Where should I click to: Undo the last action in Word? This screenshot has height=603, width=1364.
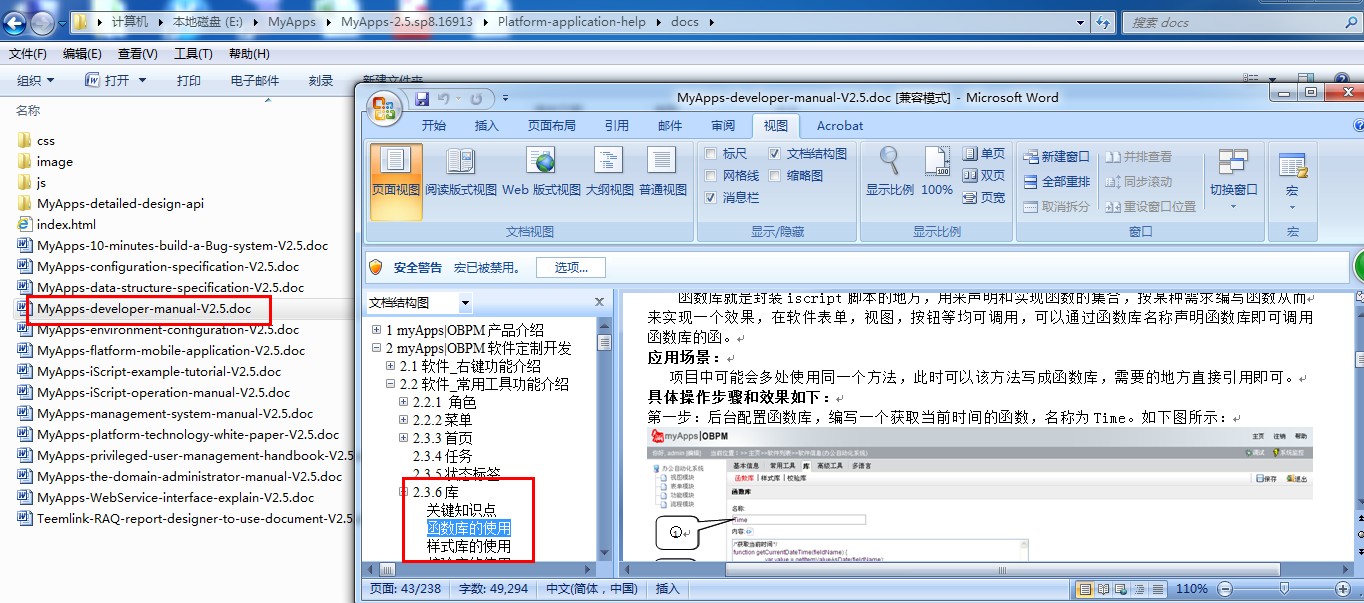(444, 98)
